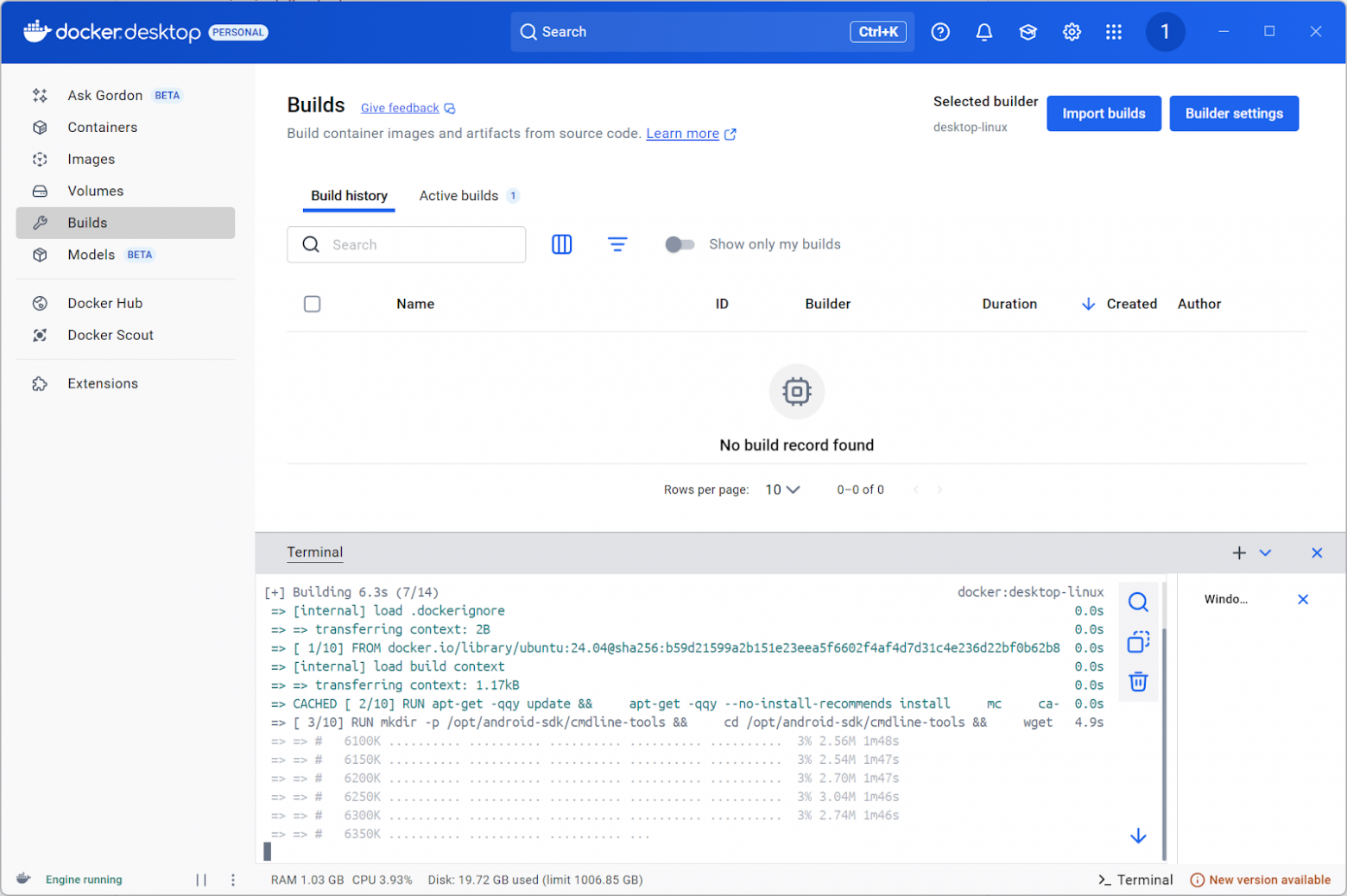
Task: Open the engine options three-dot menu
Action: click(233, 880)
